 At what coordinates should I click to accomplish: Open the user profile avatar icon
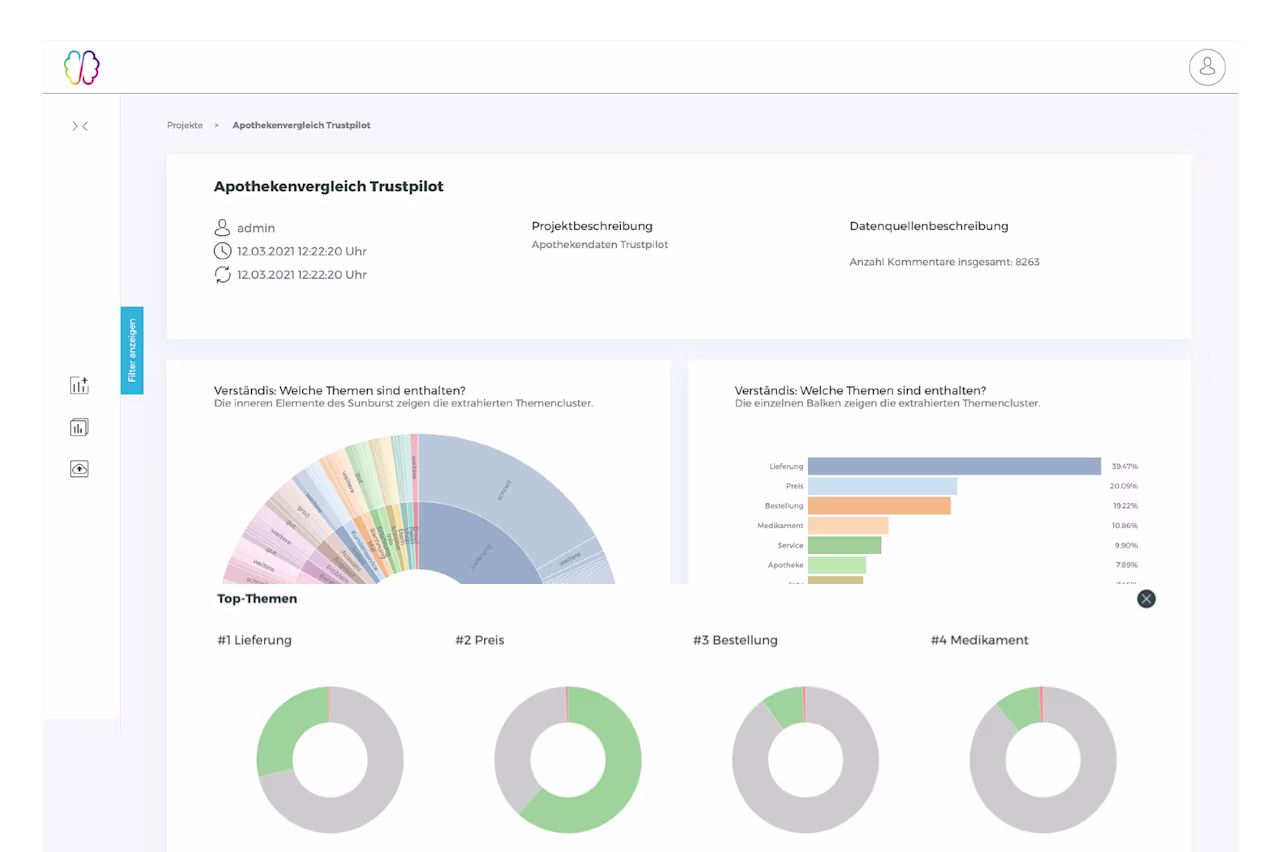(x=1207, y=67)
